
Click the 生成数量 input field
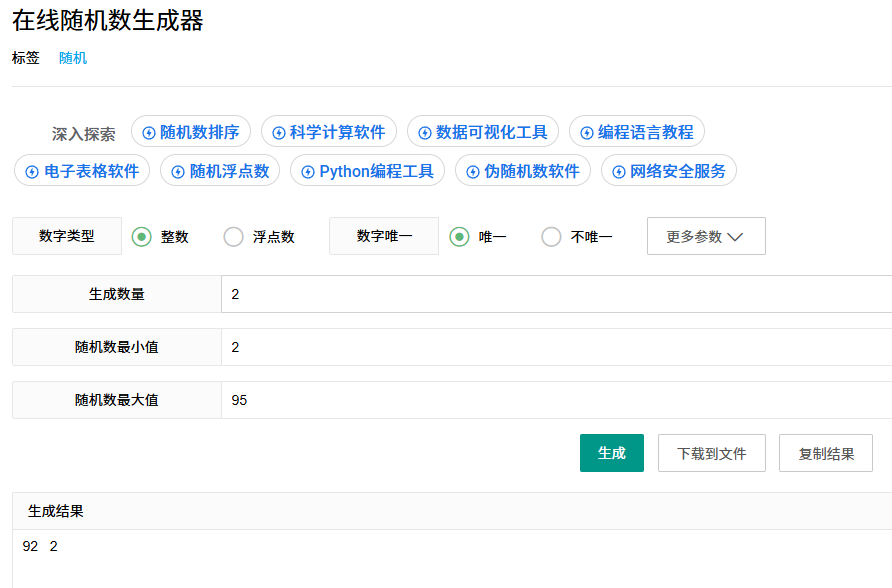(555, 294)
